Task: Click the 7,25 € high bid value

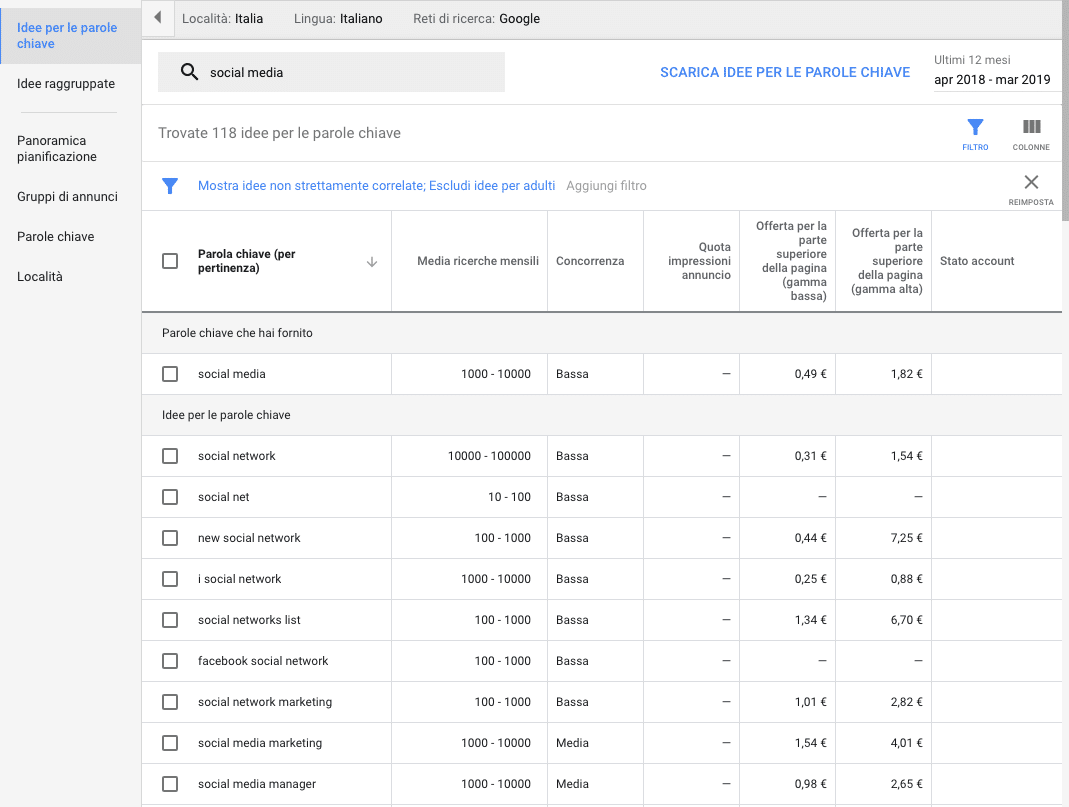Action: [906, 538]
